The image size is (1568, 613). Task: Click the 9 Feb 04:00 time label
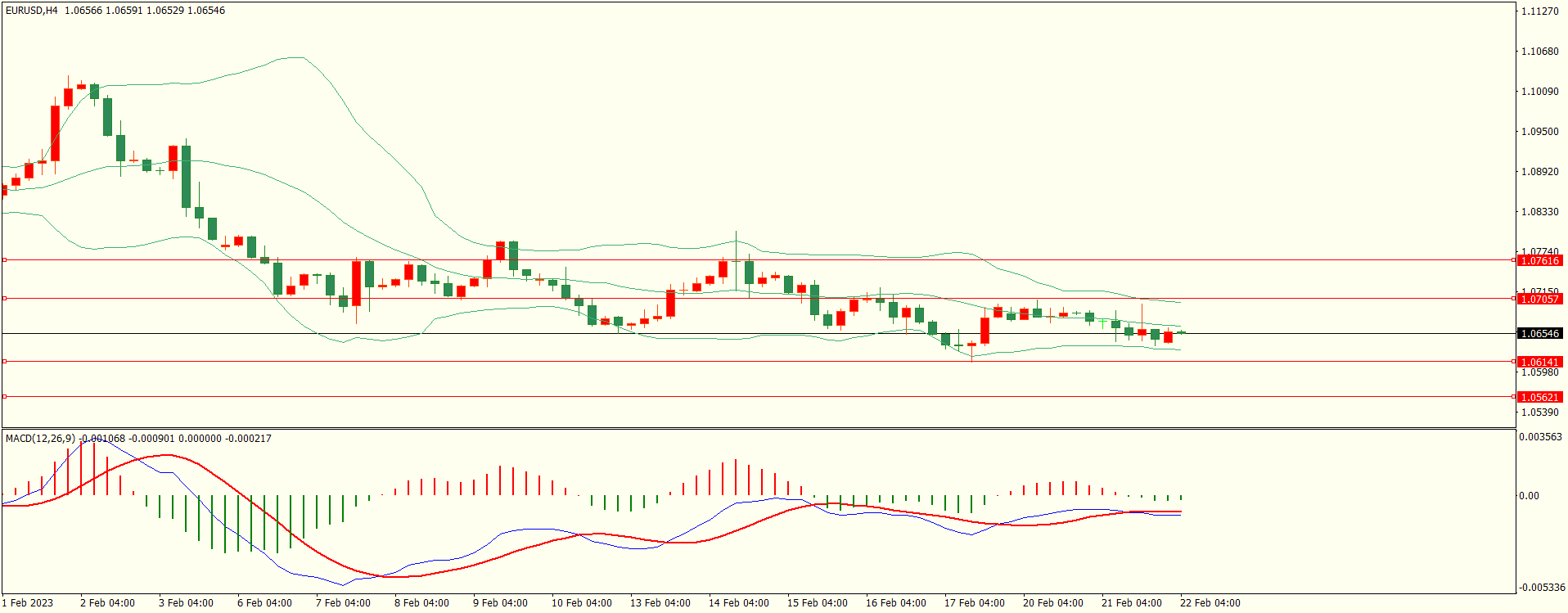tap(500, 603)
